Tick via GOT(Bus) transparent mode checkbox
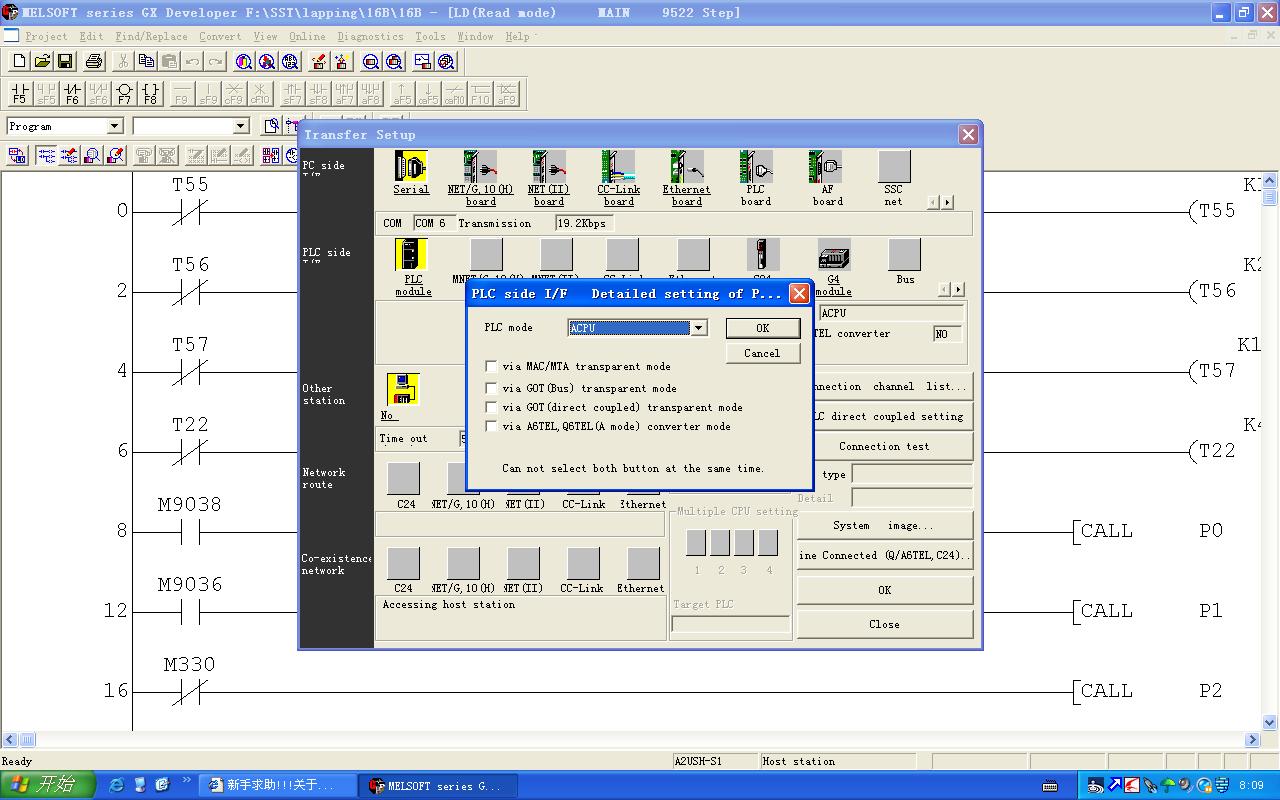Viewport: 1280px width, 800px height. (491, 388)
